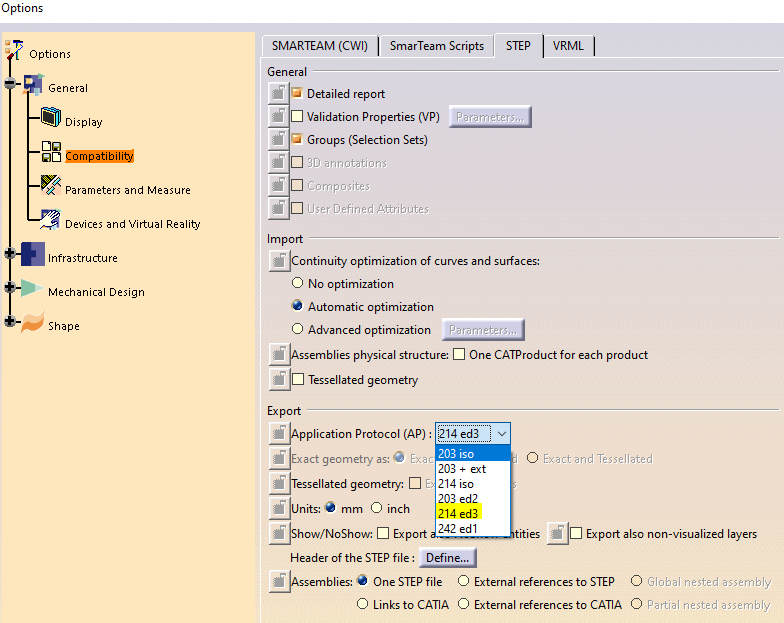Choose 203 ed2 from protocol list
Viewport: 784px width, 623px height.
(x=473, y=498)
